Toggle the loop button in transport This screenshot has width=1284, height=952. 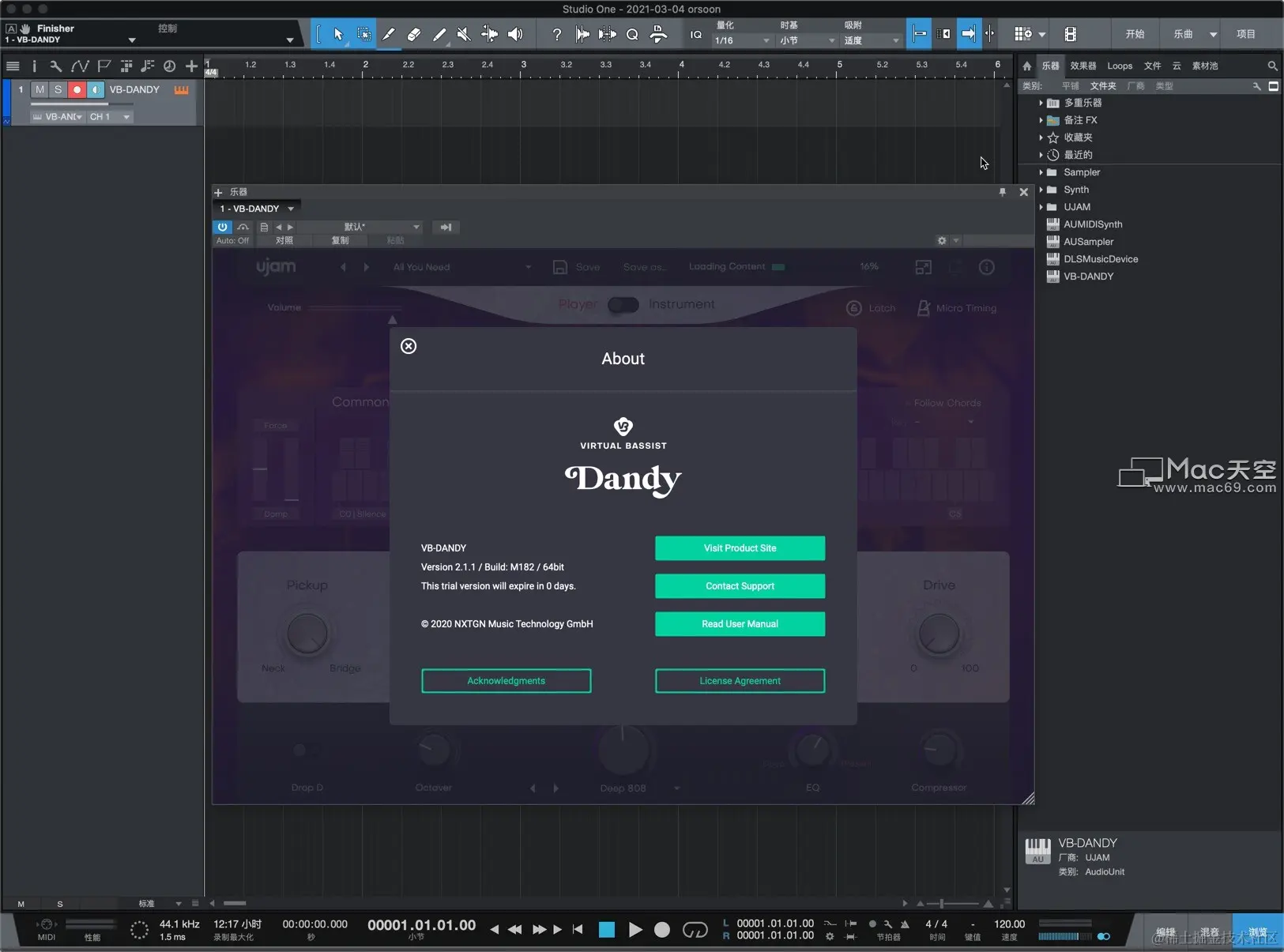pos(695,930)
